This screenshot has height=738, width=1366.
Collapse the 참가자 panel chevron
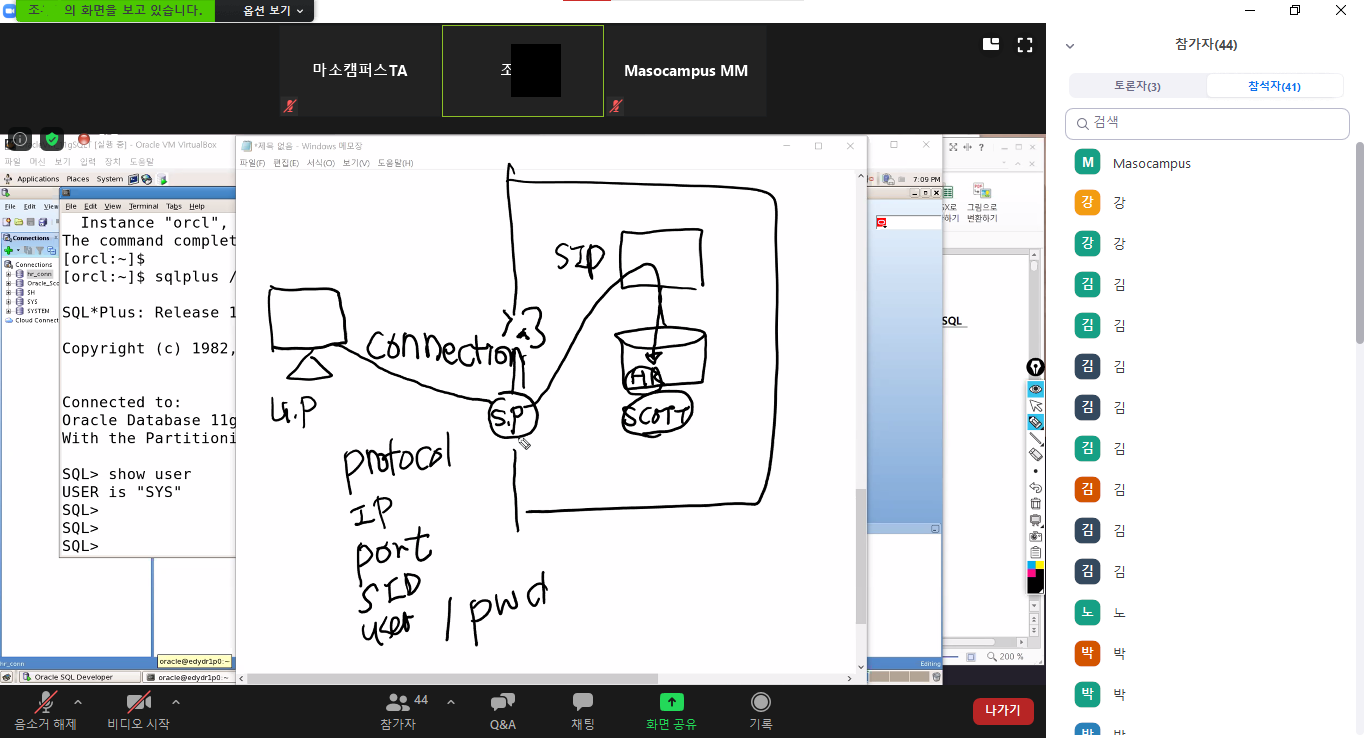click(1070, 45)
